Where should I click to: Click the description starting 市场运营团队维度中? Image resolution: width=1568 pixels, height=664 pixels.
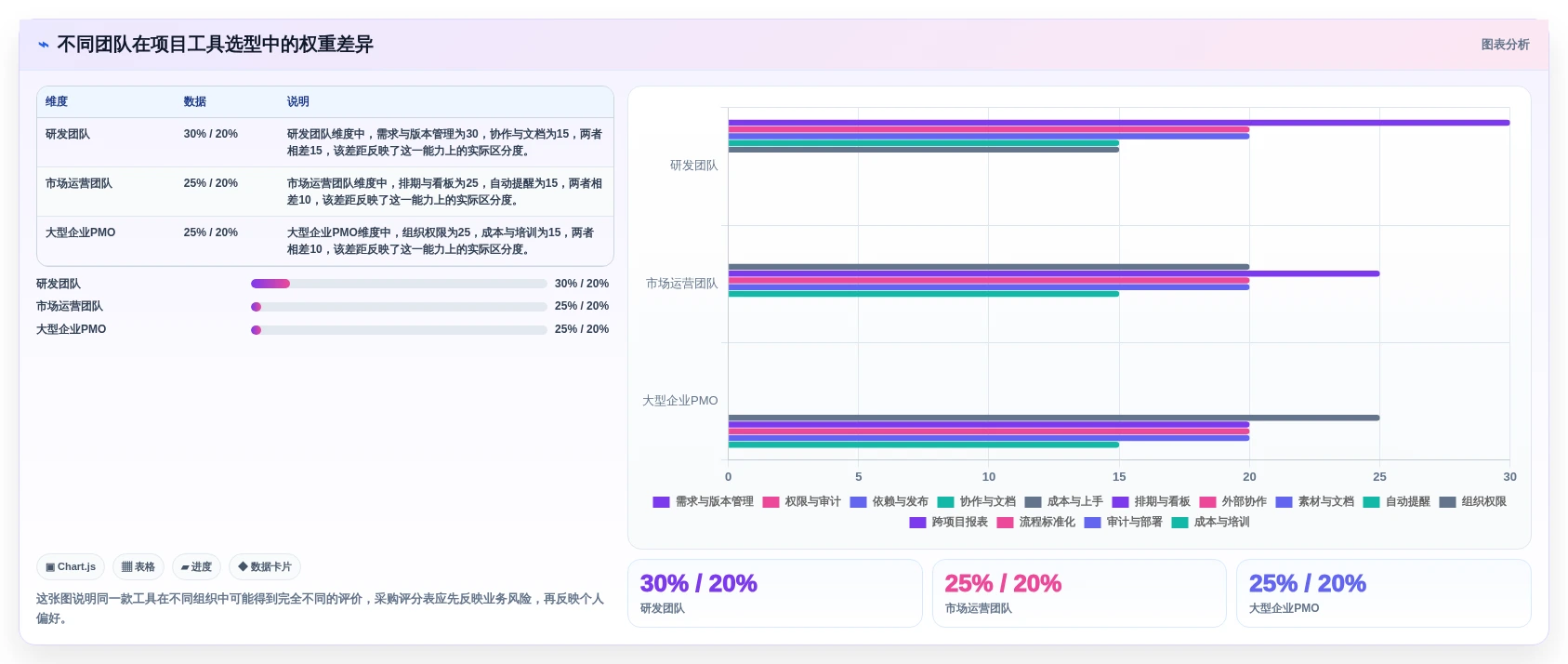[x=444, y=192]
